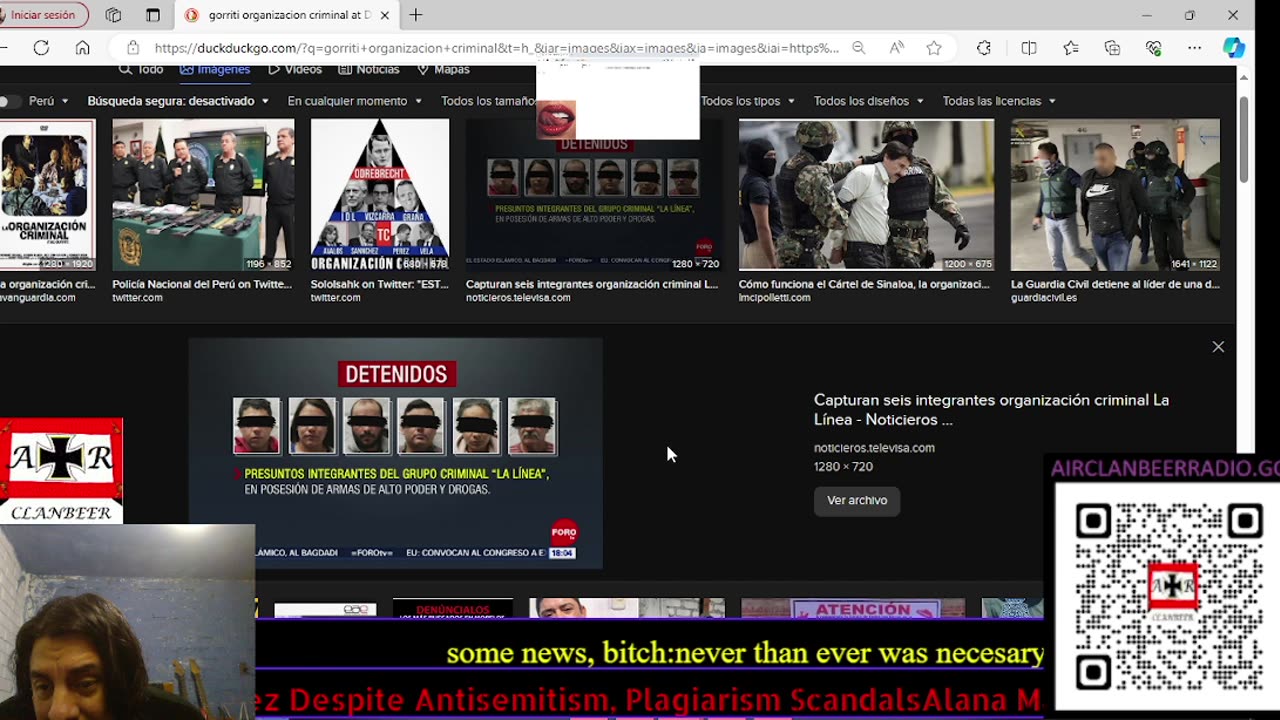Select the gorriti organizacion criminal browser tab
Screen dimensions: 1280x720
(287, 15)
